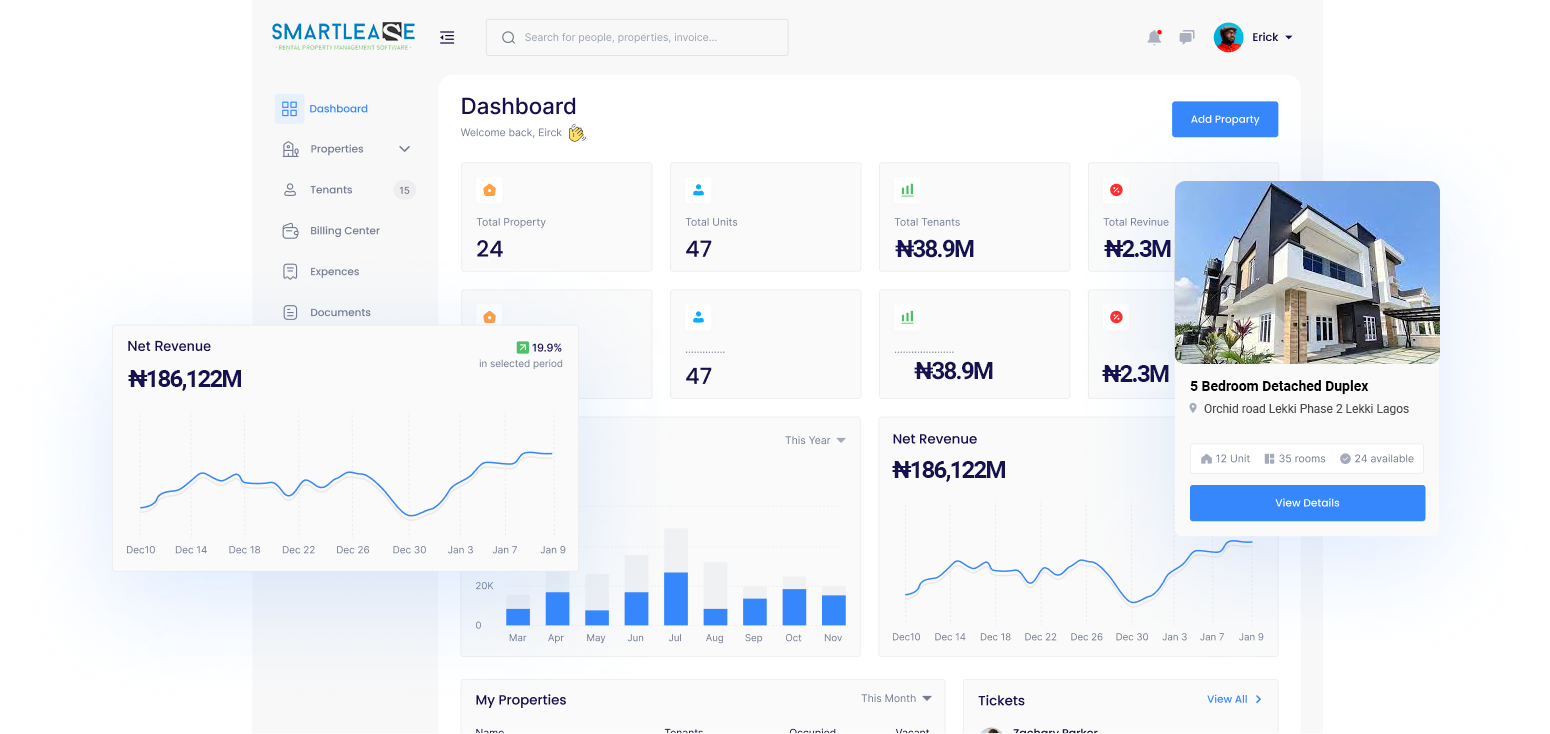Open Billing Center in the sidebar
The width and height of the screenshot is (1550, 734).
344,231
